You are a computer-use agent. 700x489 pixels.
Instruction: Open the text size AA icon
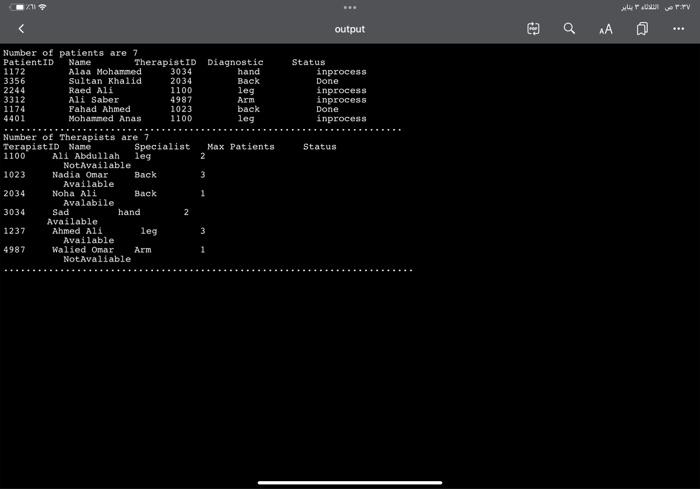pos(606,30)
